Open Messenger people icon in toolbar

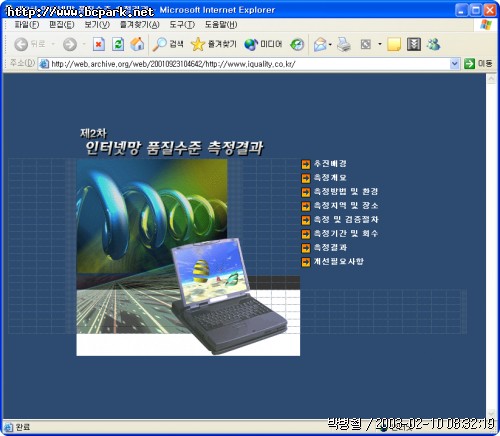coord(433,44)
